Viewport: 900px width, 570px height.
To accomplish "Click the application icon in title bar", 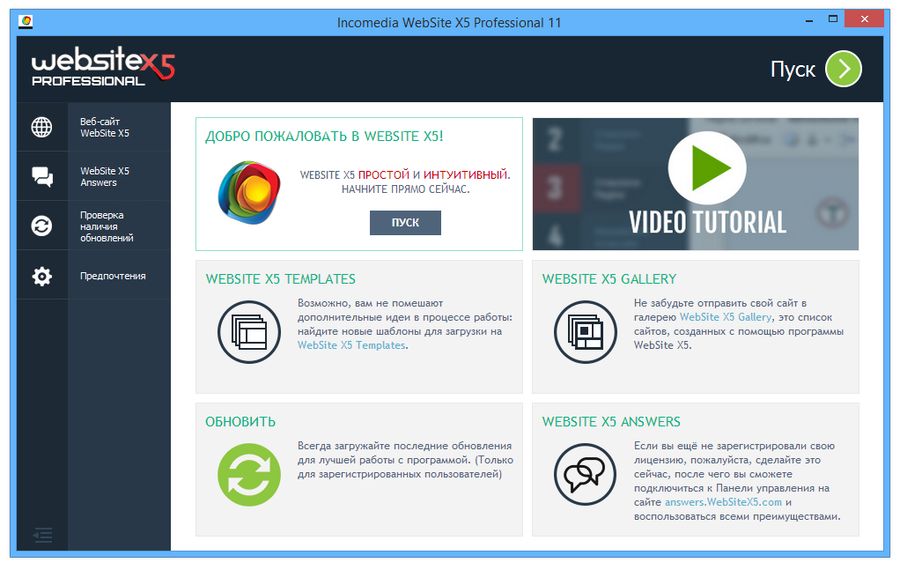I will click(26, 19).
